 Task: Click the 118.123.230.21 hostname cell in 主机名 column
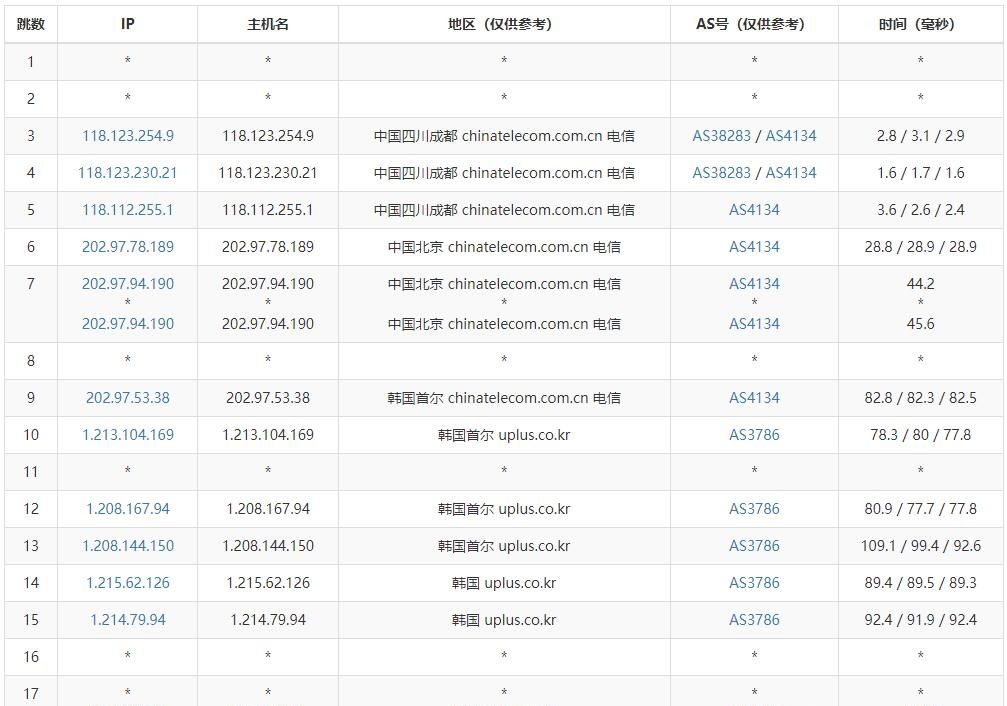tap(268, 173)
